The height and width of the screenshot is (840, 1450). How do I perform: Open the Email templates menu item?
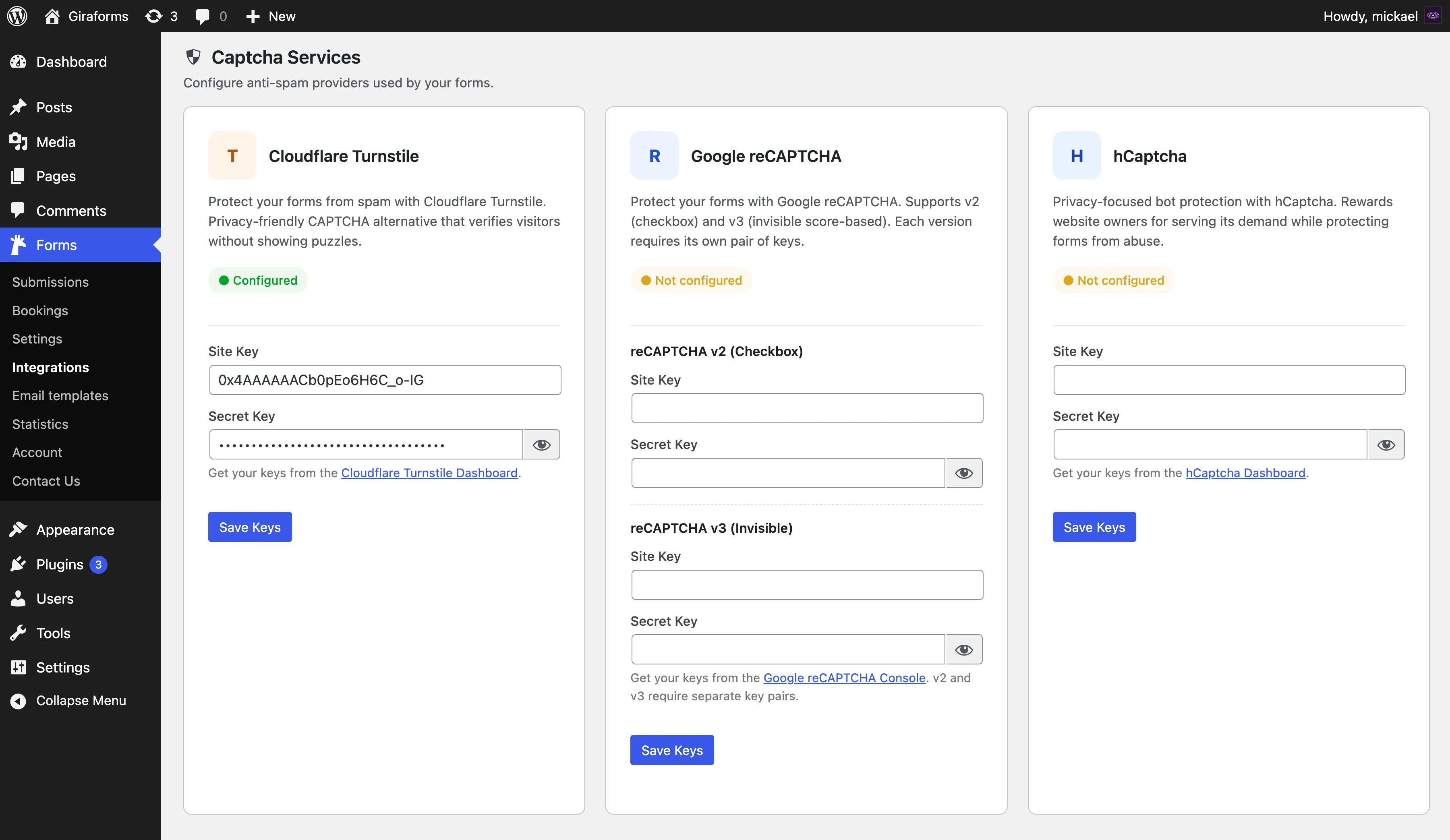point(60,396)
